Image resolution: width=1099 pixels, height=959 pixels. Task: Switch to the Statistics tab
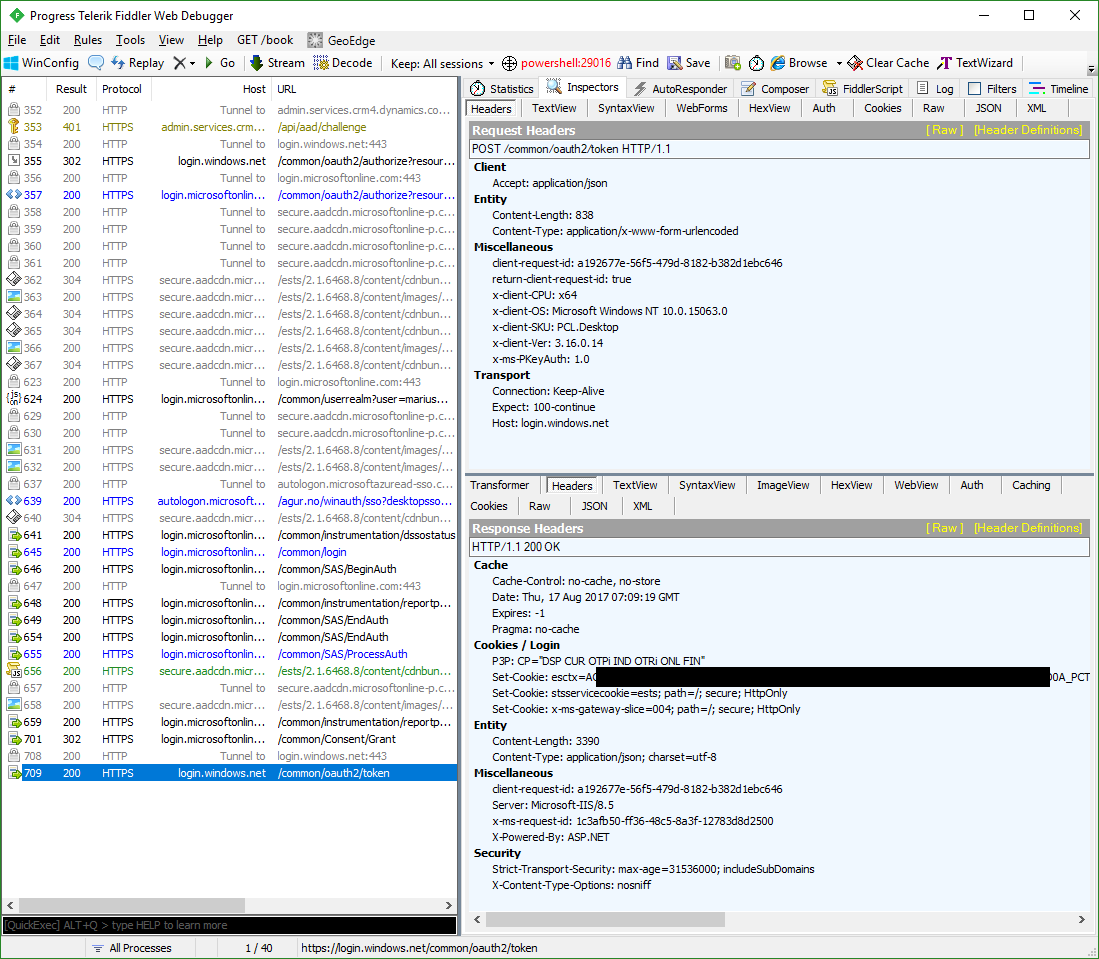click(x=502, y=88)
